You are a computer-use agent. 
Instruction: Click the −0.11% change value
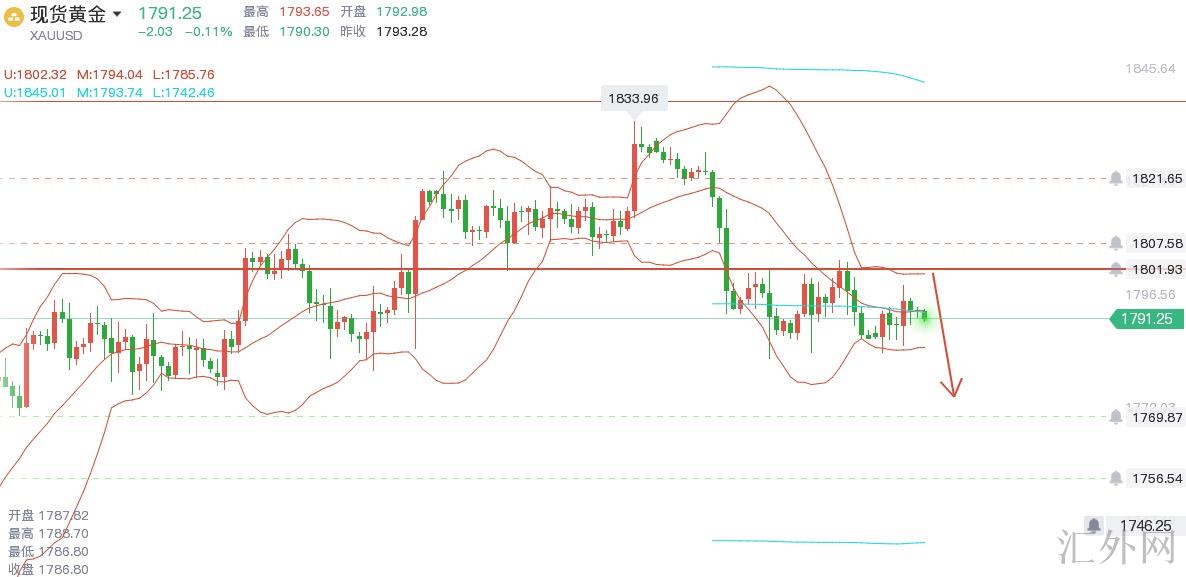pos(207,32)
